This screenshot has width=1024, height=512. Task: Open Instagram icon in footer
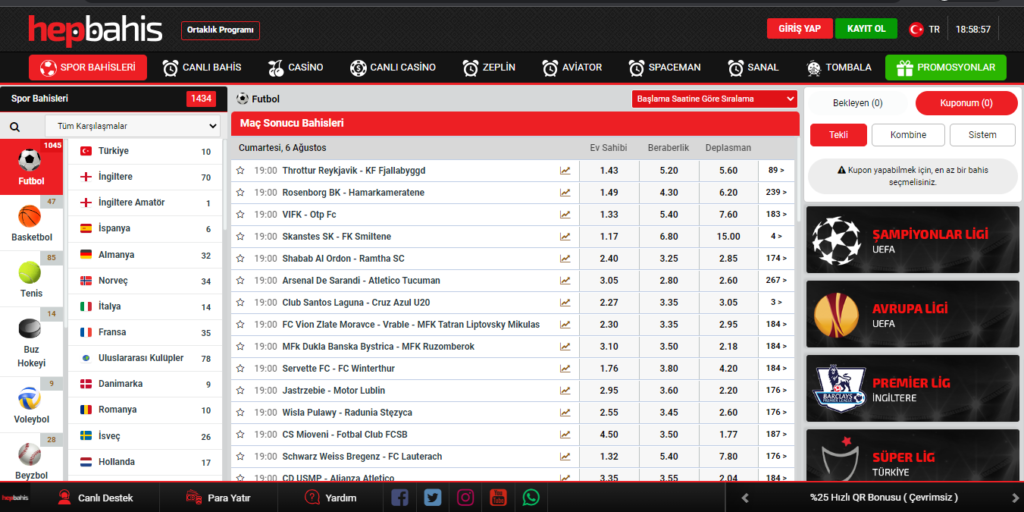(466, 498)
